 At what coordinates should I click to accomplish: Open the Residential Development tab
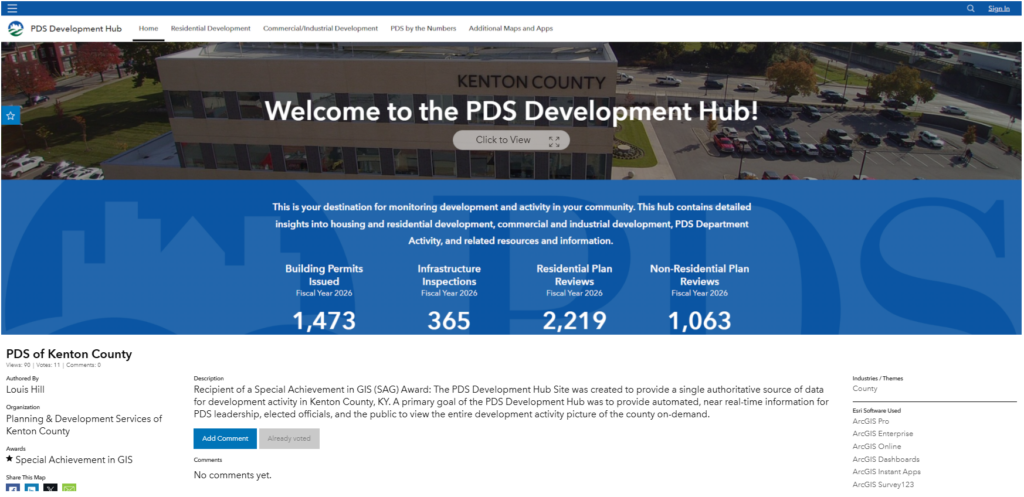210,29
